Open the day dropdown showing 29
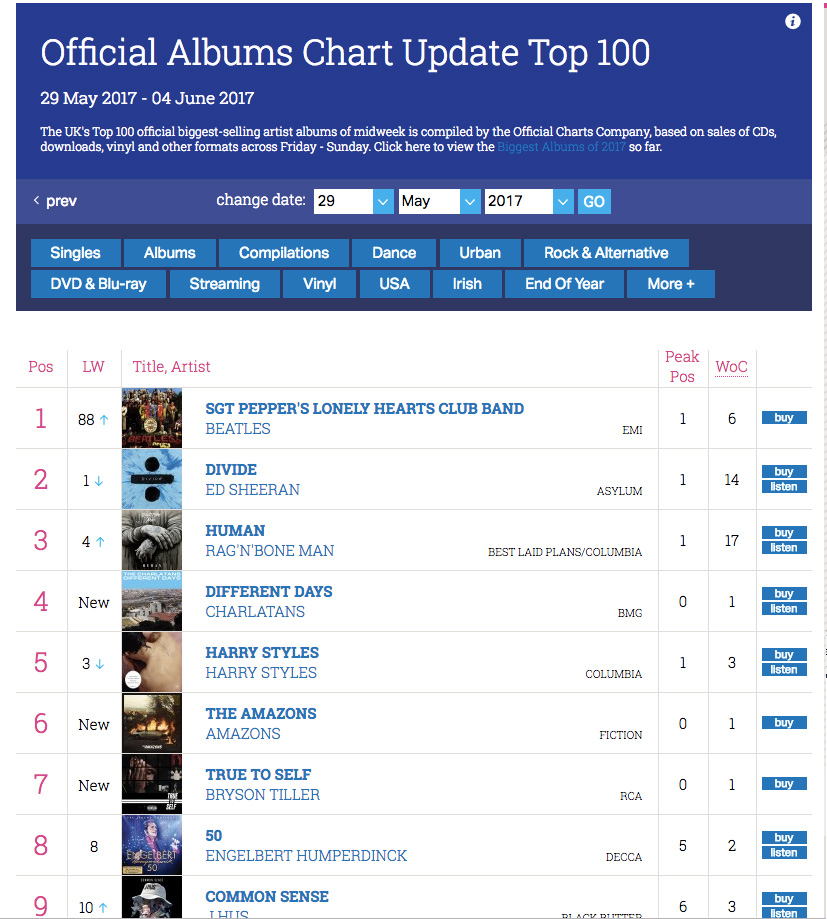Viewport: 827px width, 919px height. click(353, 201)
